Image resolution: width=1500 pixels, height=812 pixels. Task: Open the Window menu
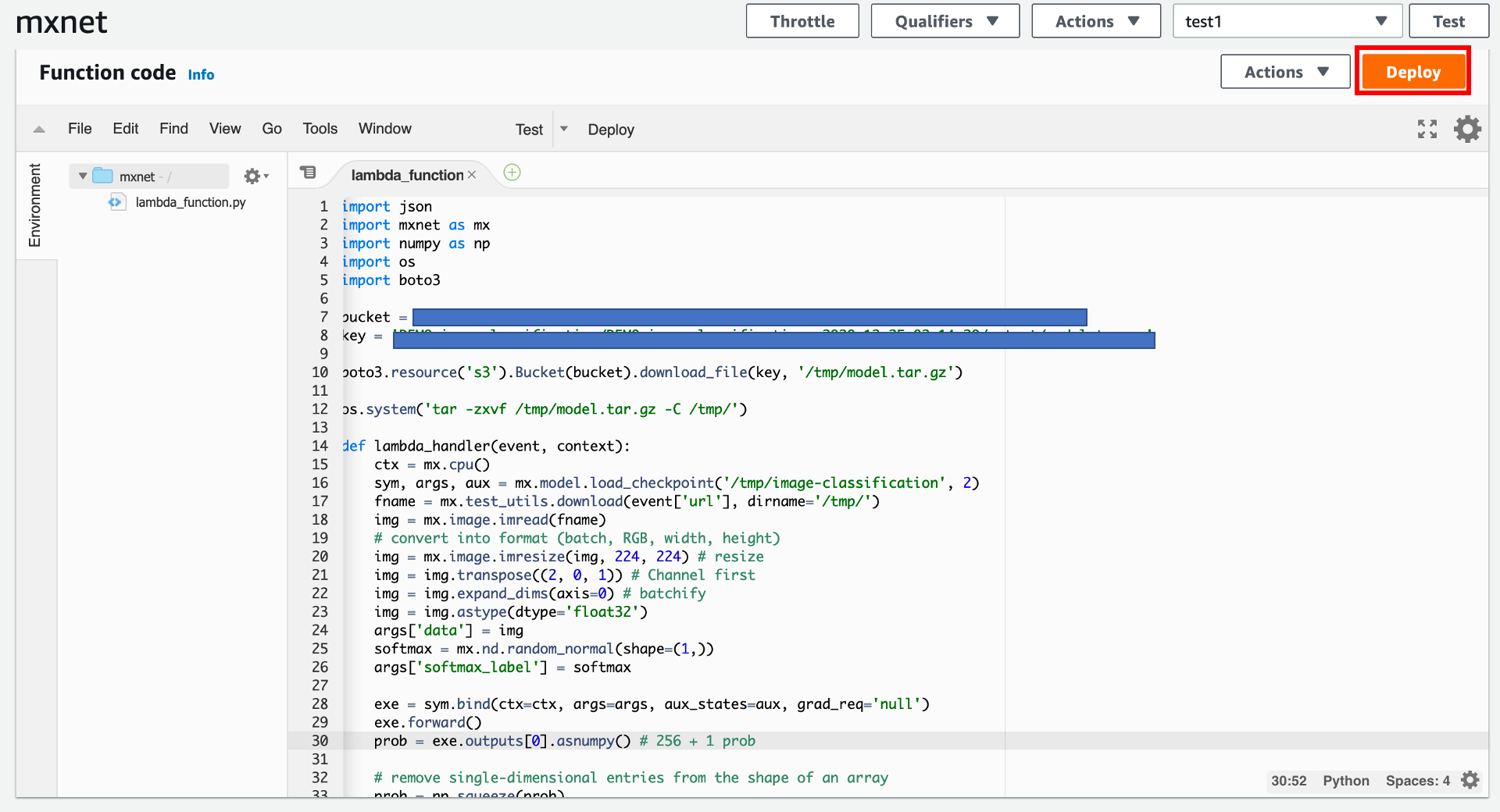384,129
